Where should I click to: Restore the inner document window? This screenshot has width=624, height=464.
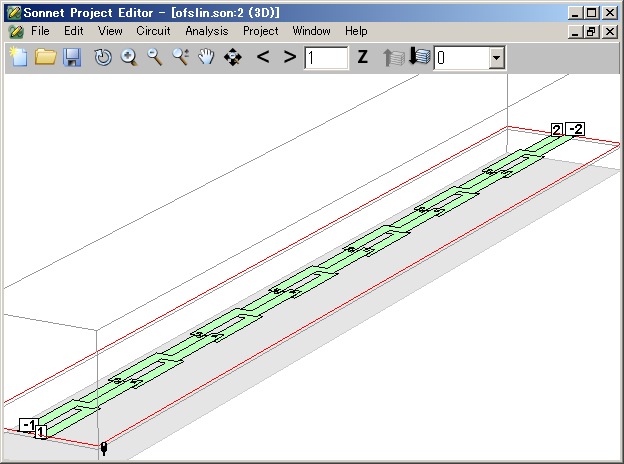(x=591, y=31)
